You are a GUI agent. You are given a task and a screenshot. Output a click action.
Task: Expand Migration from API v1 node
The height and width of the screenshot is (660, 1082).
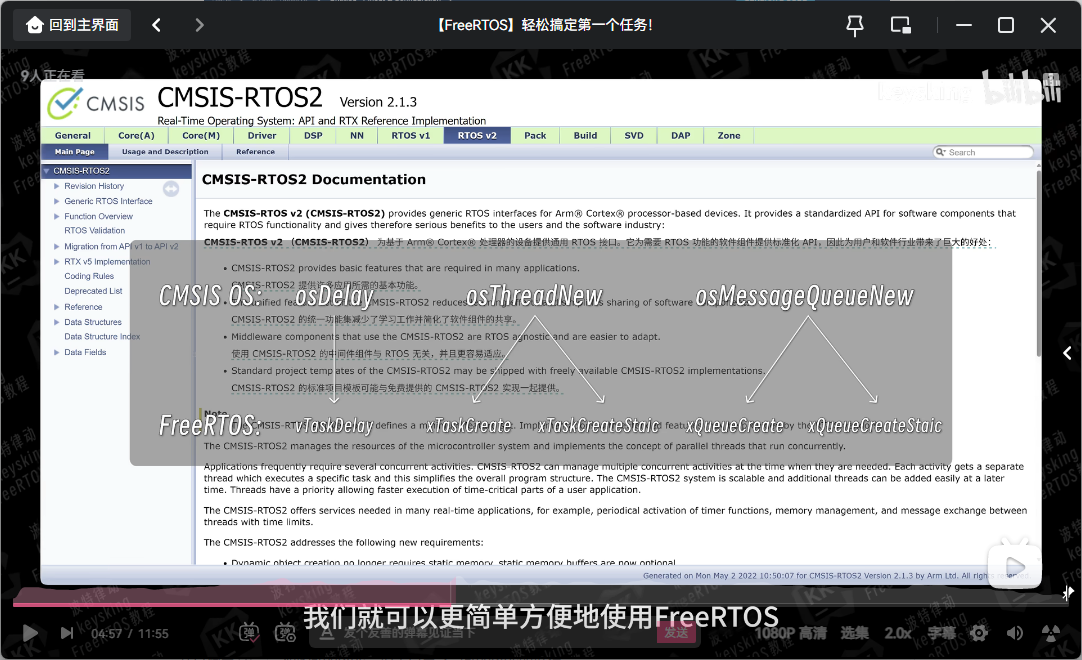click(x=57, y=246)
